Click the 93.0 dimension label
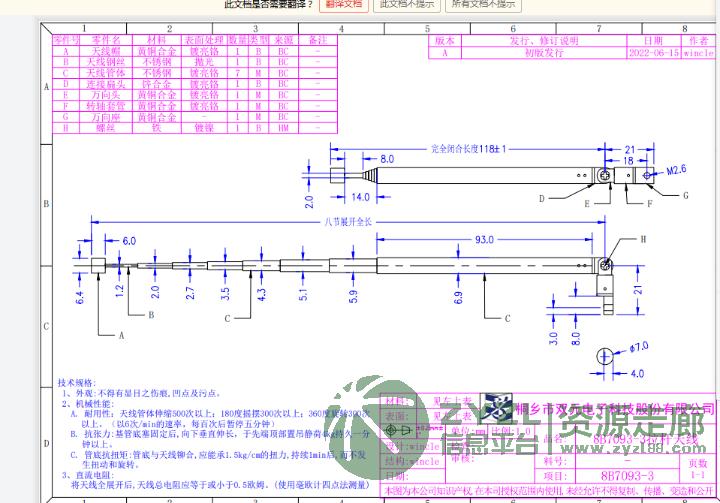Viewport: 720px width, 503px height. pos(484,240)
